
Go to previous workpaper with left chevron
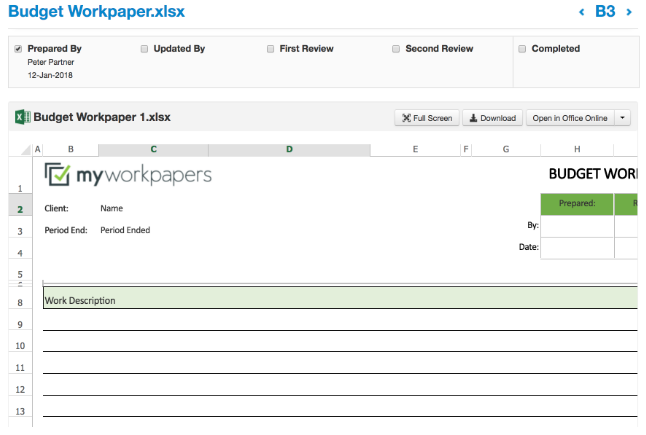(x=582, y=12)
